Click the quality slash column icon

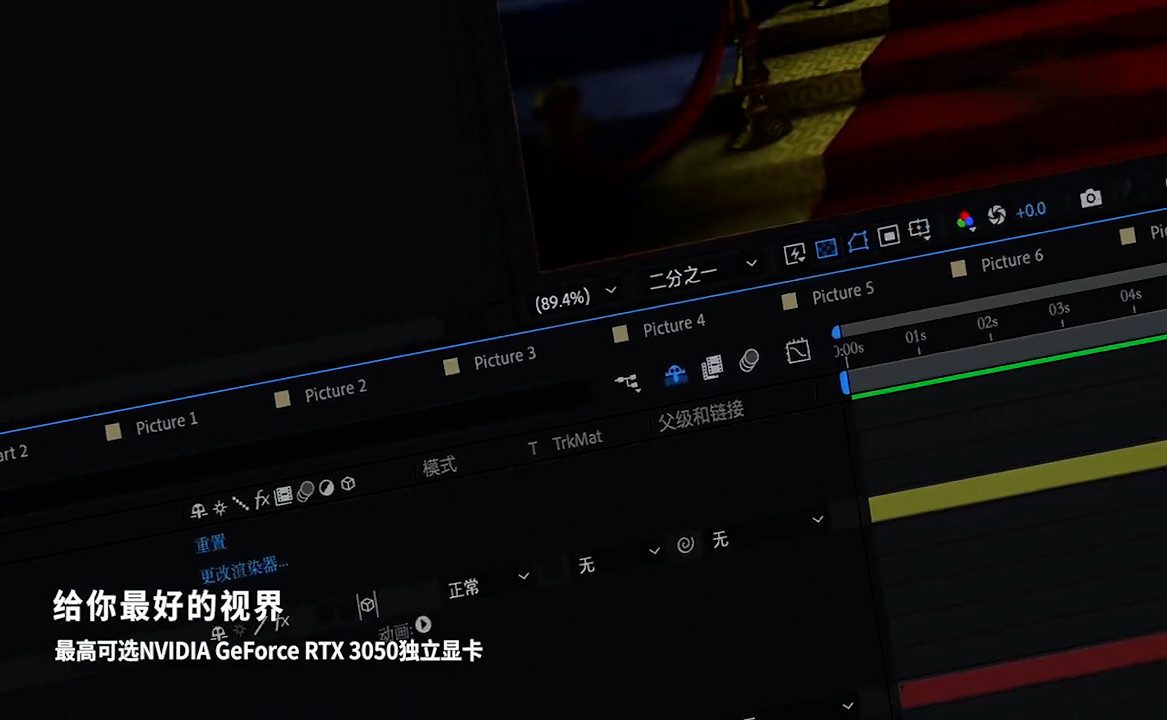(240, 504)
